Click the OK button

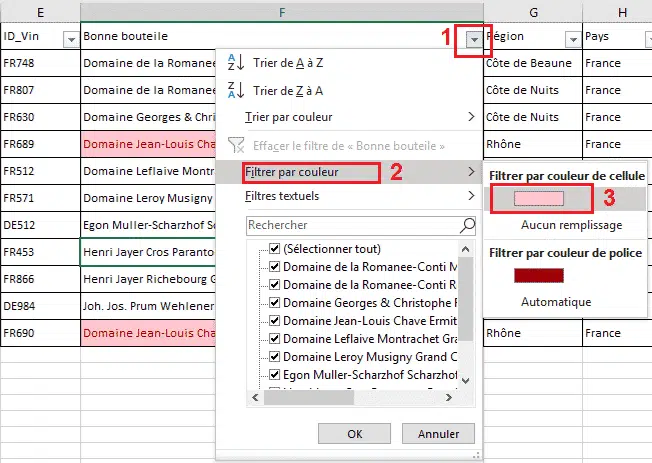tap(354, 434)
